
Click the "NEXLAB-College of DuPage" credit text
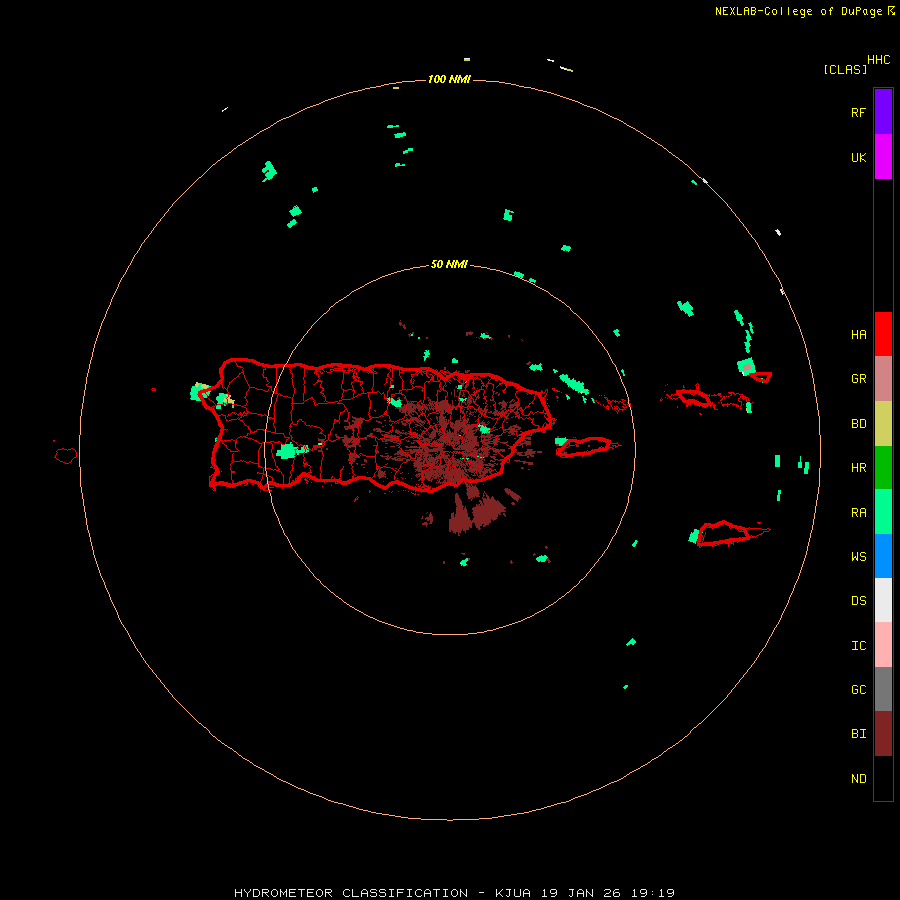pyautogui.click(x=798, y=11)
